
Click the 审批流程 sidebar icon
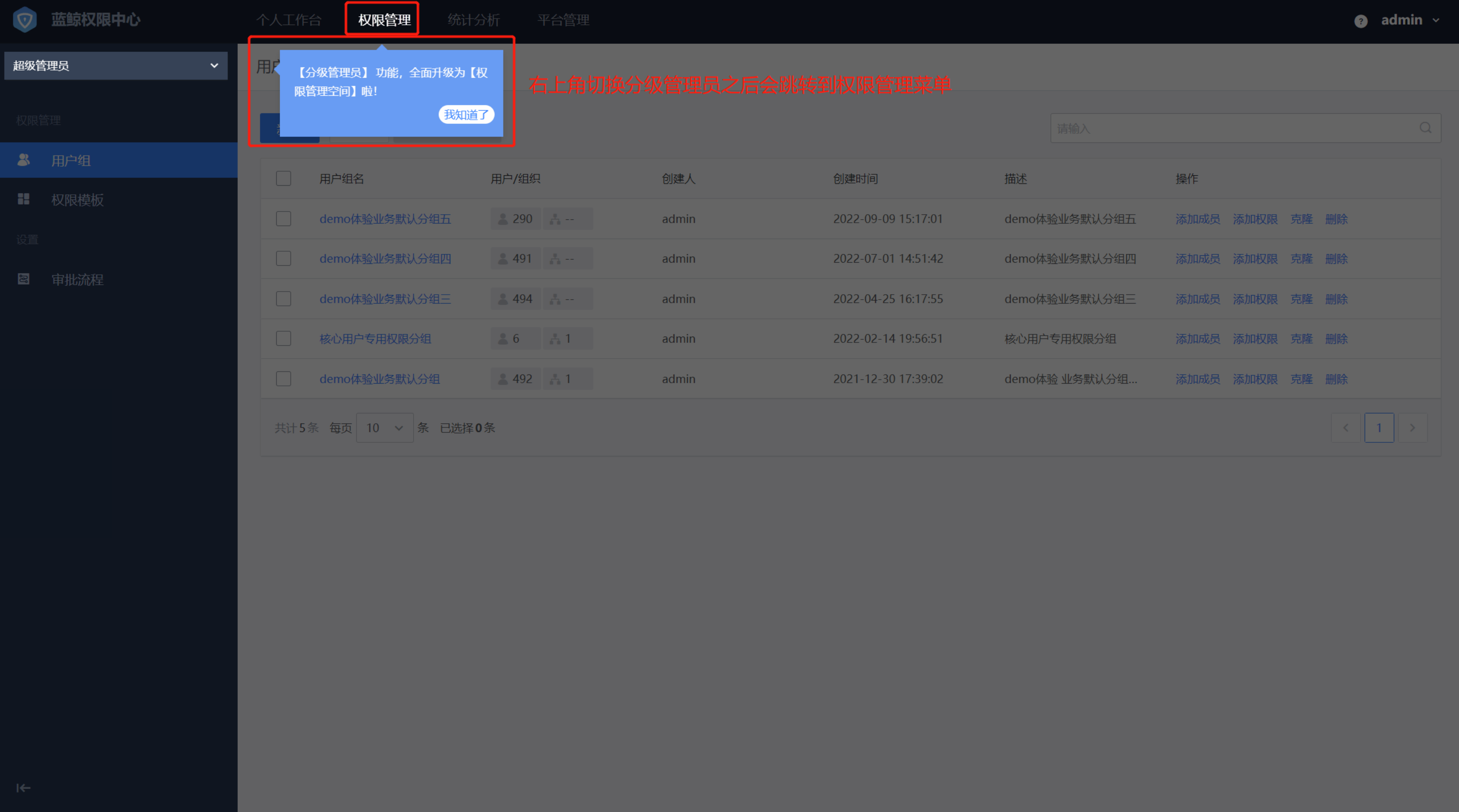tap(24, 279)
